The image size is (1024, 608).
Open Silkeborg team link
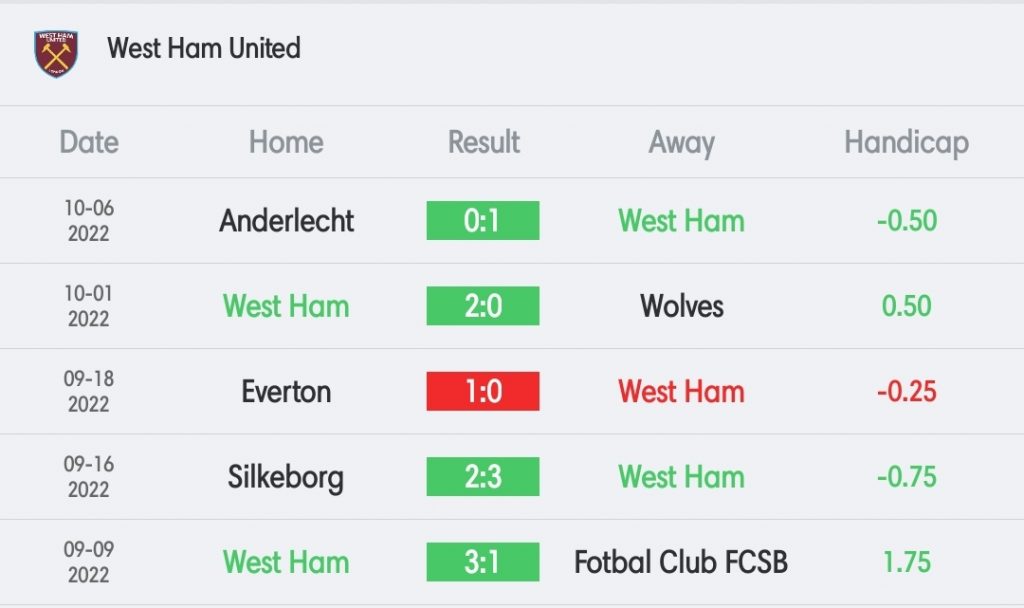pos(285,477)
